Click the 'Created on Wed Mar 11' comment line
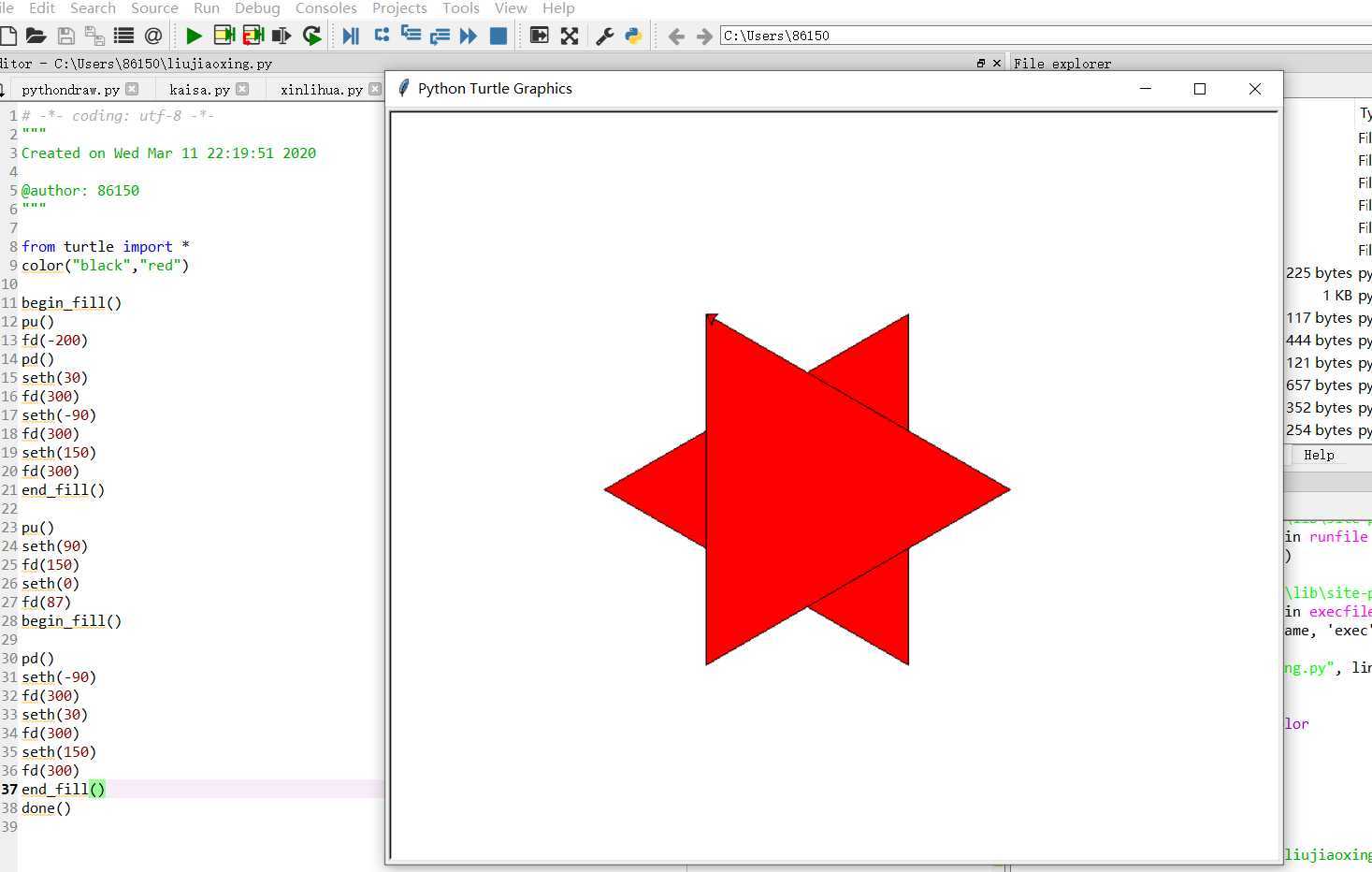1372x872 pixels. point(169,153)
